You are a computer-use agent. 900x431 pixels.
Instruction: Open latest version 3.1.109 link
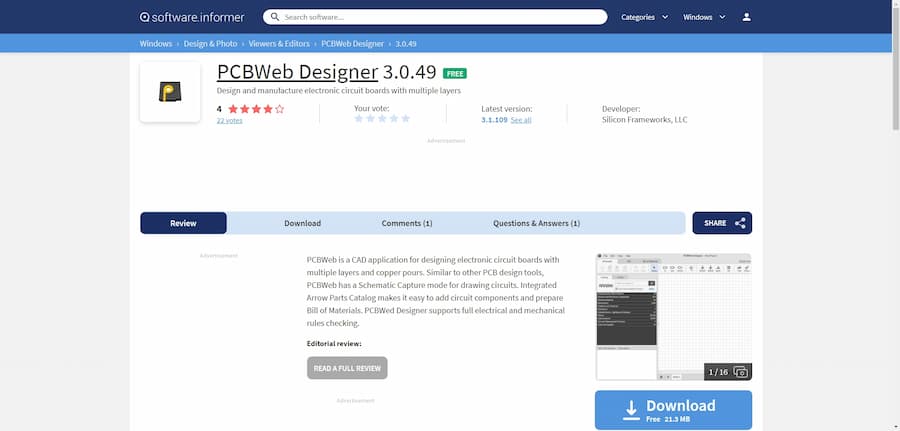coord(494,120)
